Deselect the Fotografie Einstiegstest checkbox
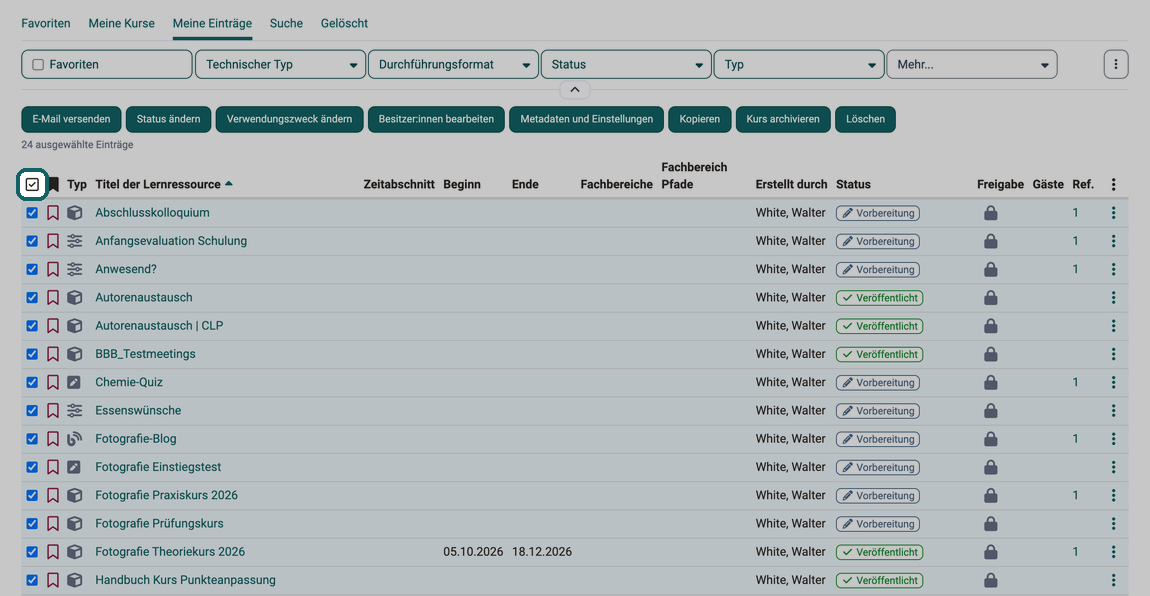 click(32, 467)
